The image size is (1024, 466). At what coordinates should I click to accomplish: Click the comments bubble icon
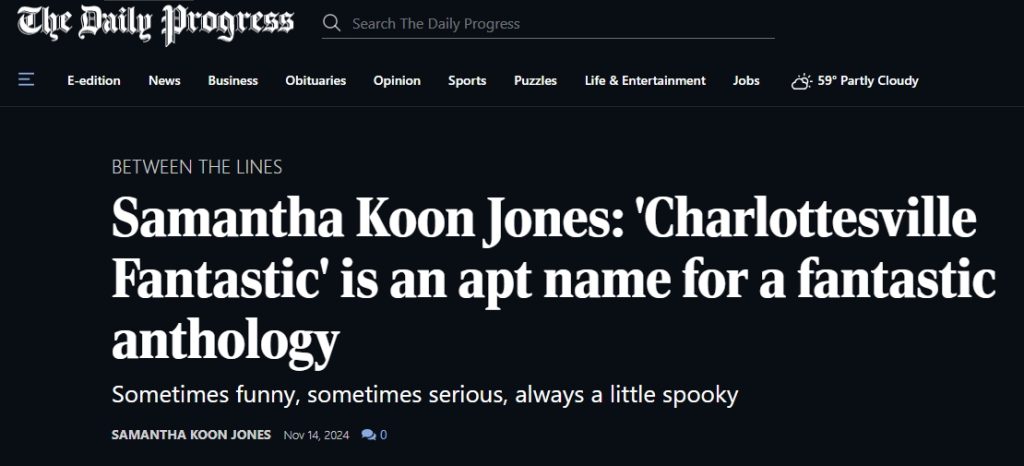click(368, 435)
